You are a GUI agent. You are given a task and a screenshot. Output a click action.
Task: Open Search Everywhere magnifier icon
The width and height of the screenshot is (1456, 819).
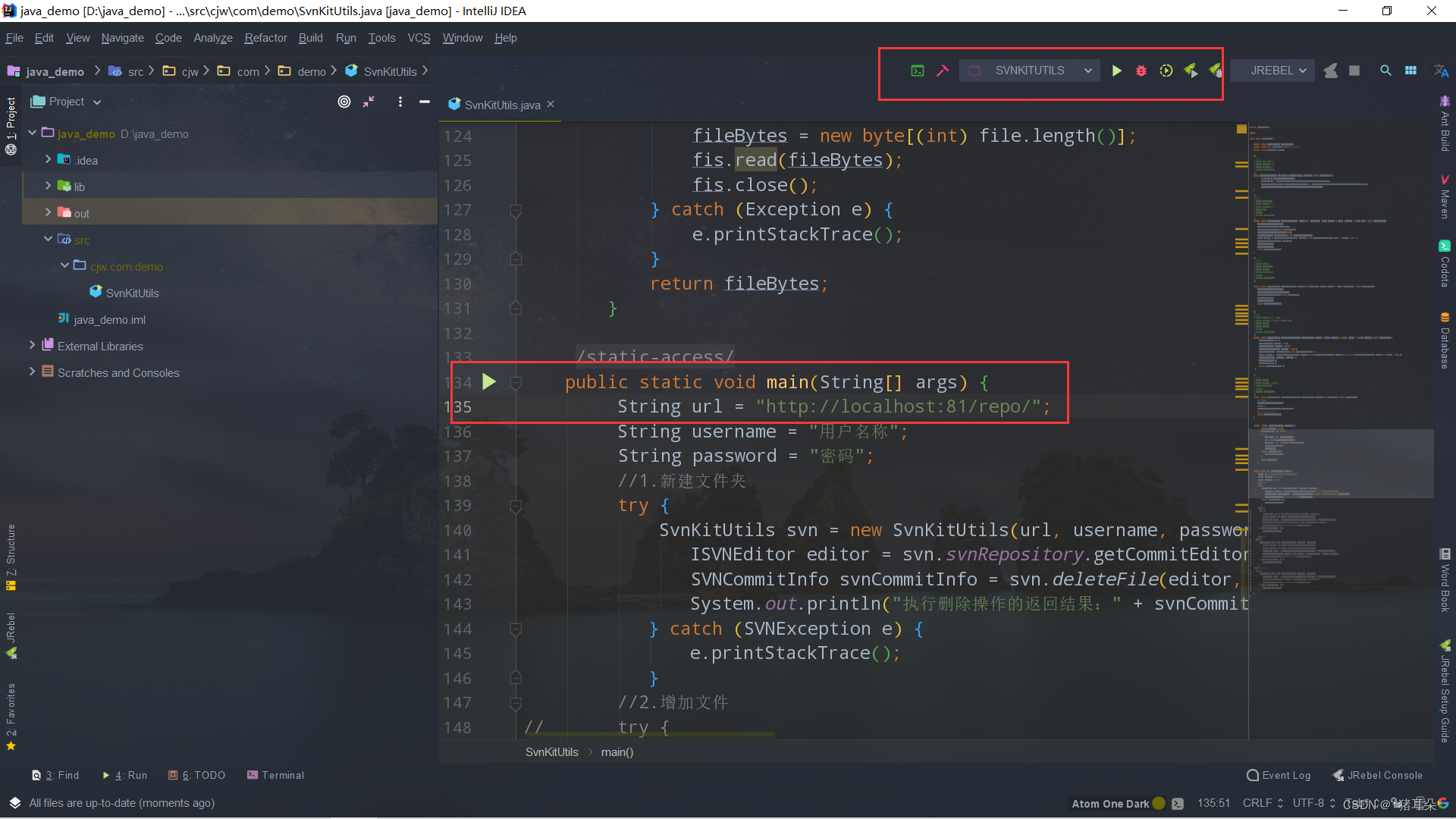pos(1385,71)
